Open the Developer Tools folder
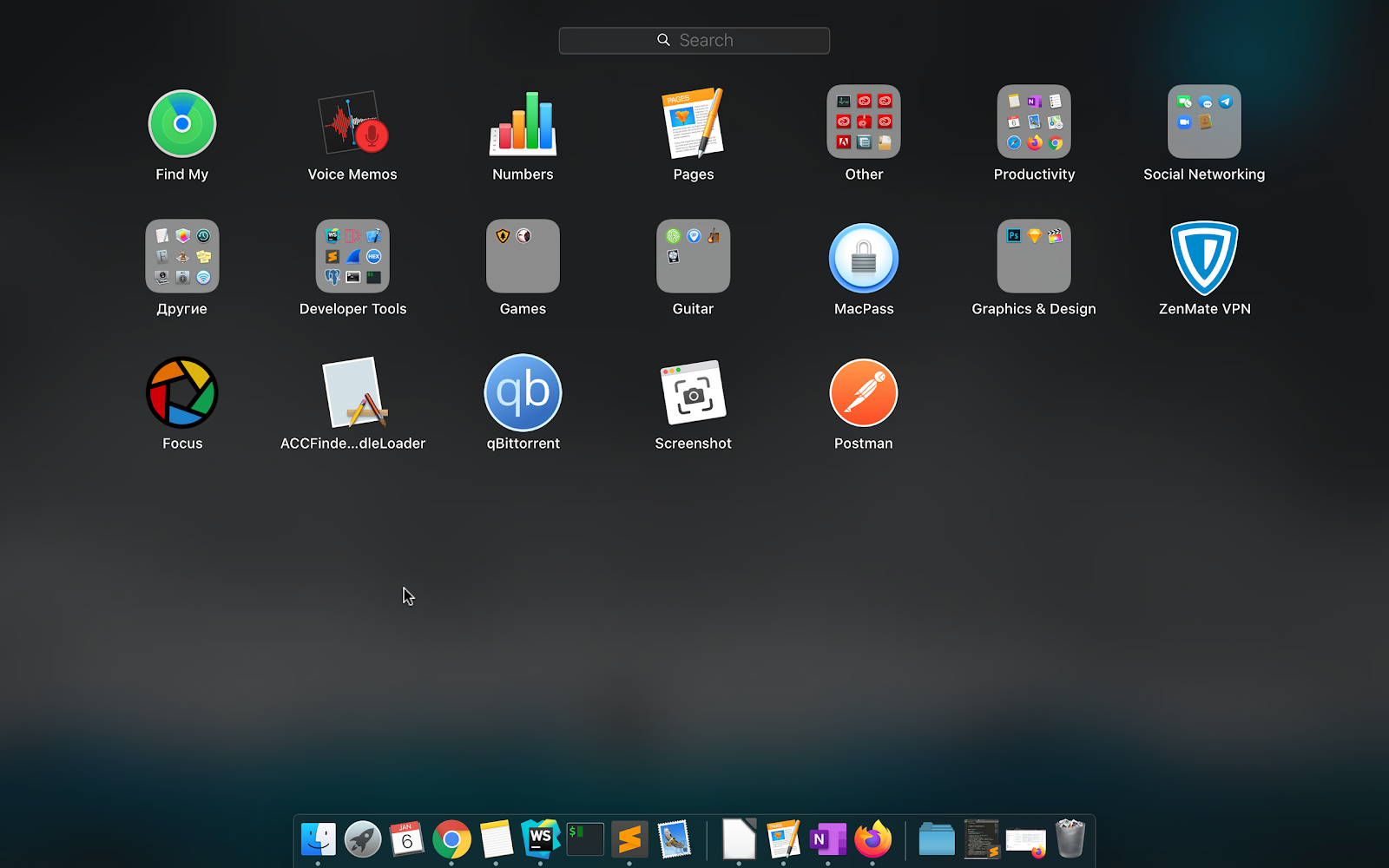Screen dimensions: 1389x868 coord(352,256)
